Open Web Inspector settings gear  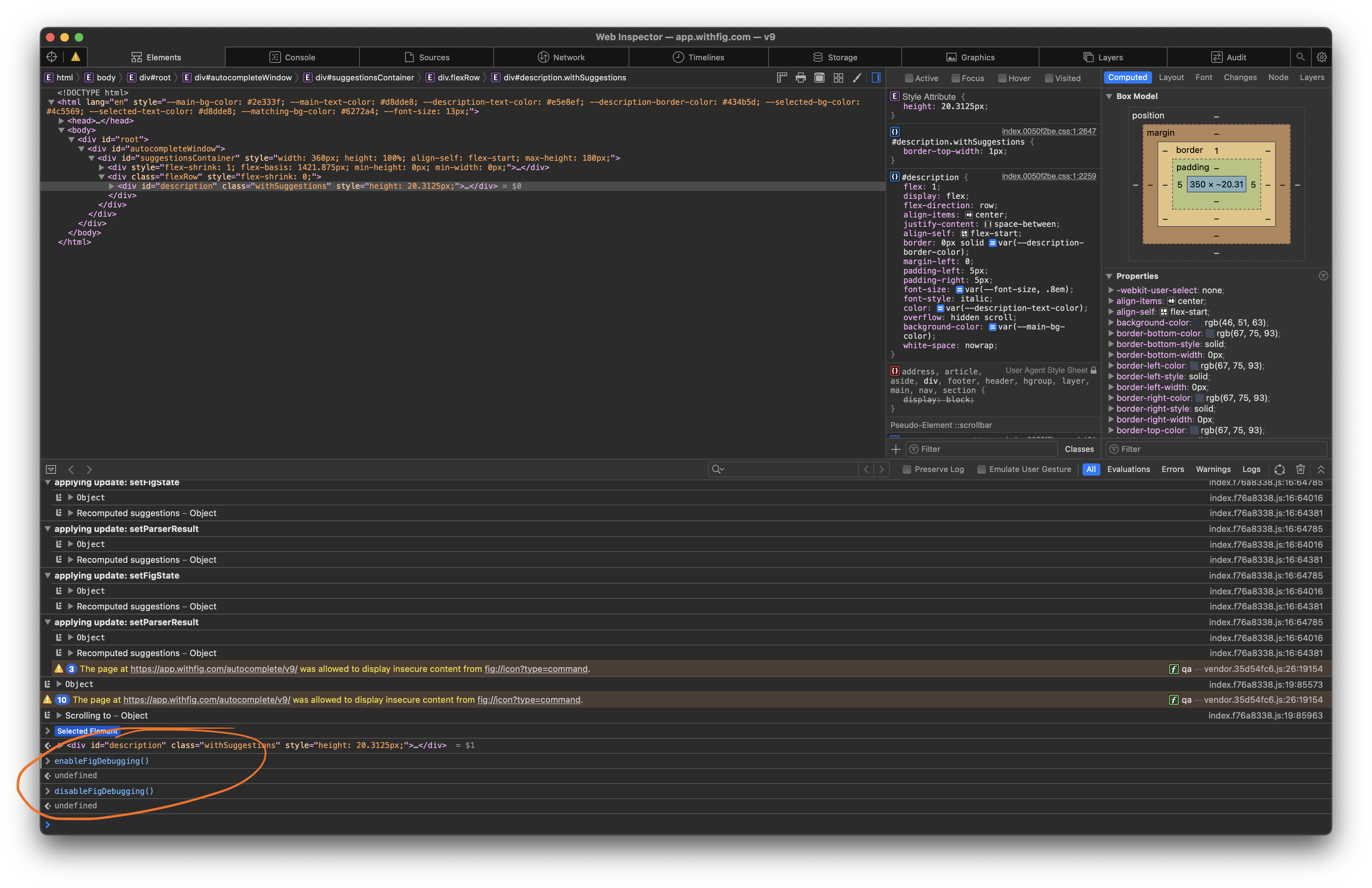point(1322,57)
